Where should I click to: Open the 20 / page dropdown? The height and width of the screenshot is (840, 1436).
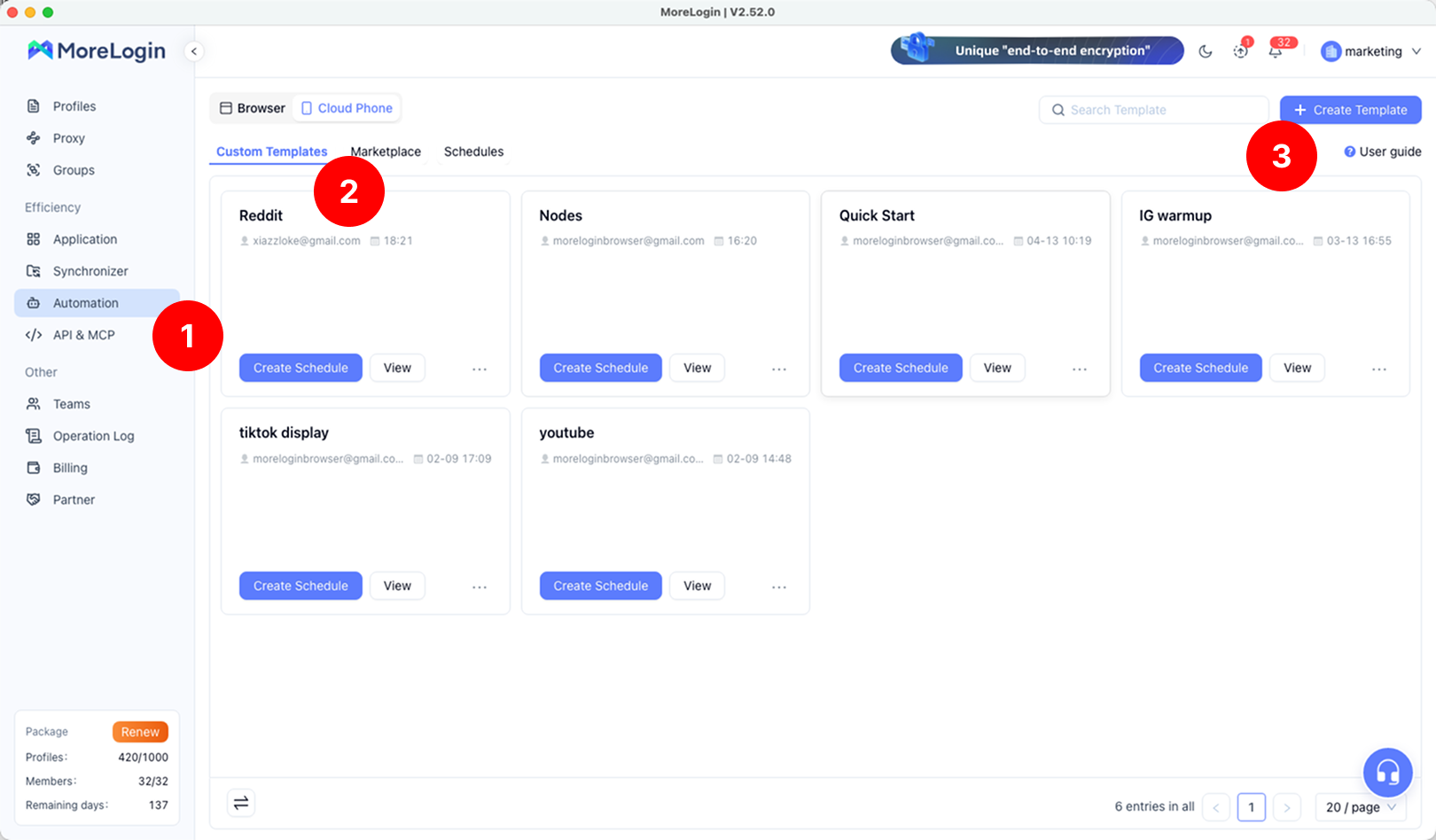pos(1361,807)
